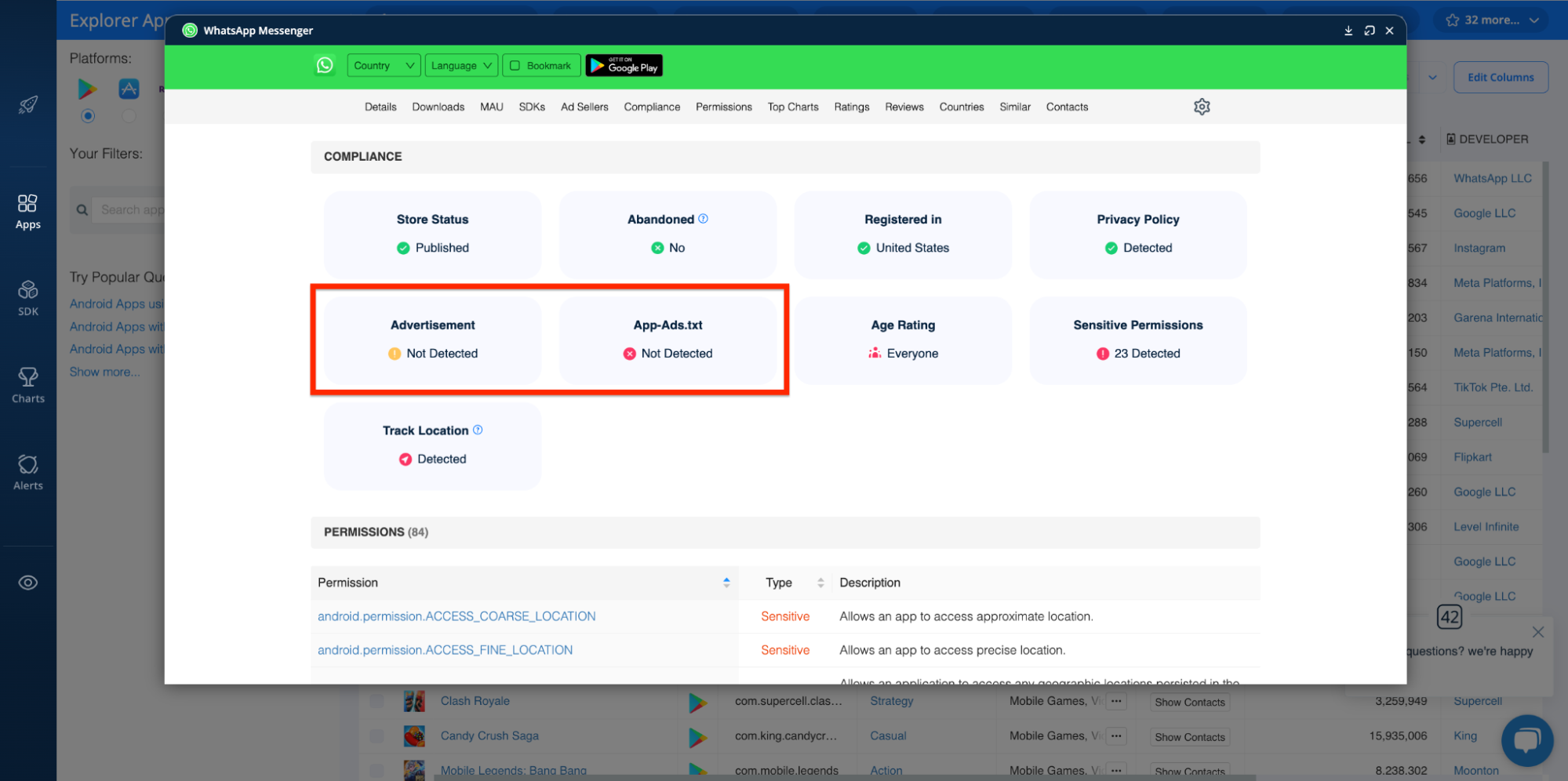Click the ellipsis button in the Clash Royale row
This screenshot has width=1568, height=781.
click(x=1116, y=702)
